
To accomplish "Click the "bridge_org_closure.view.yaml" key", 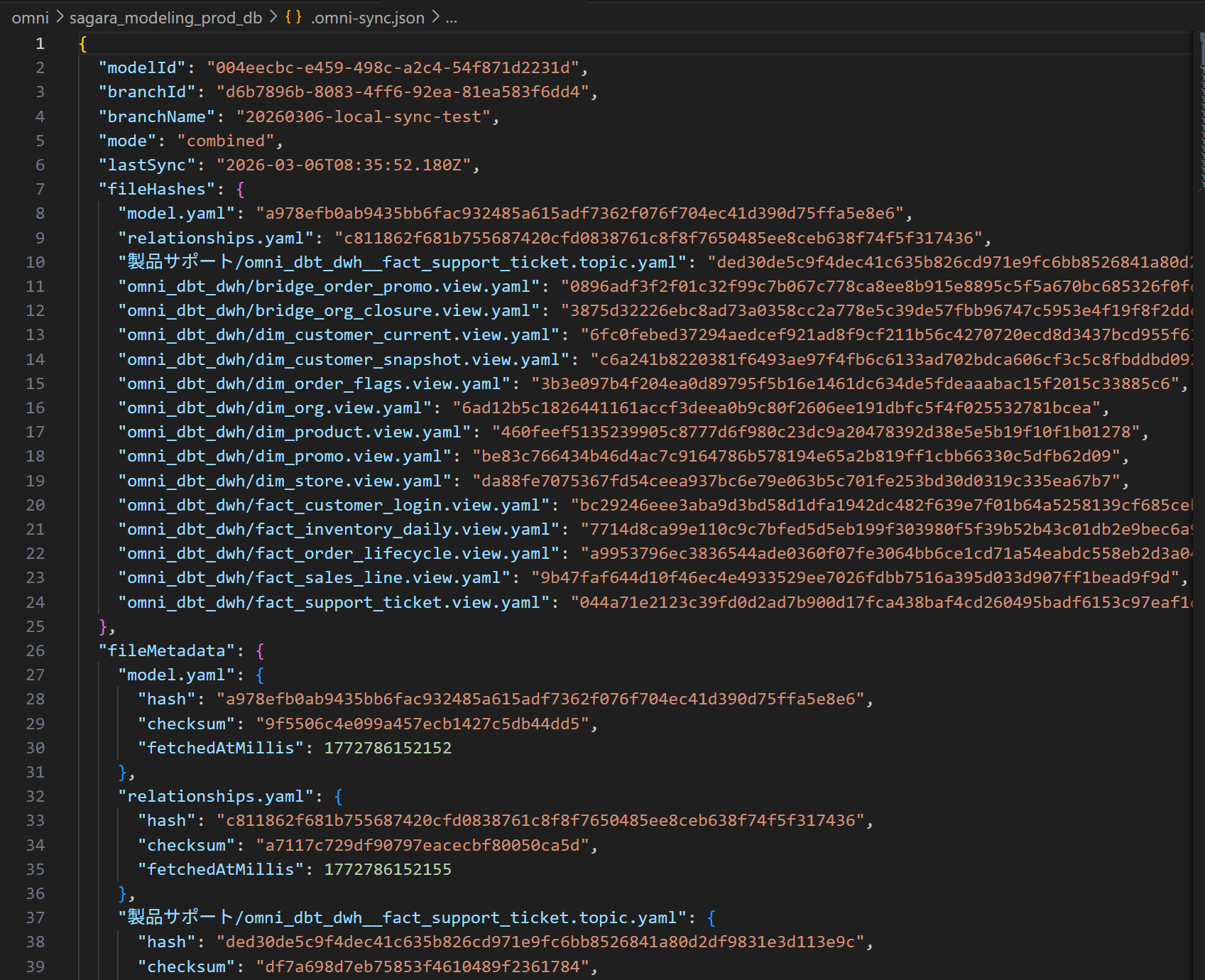I will click(329, 311).
